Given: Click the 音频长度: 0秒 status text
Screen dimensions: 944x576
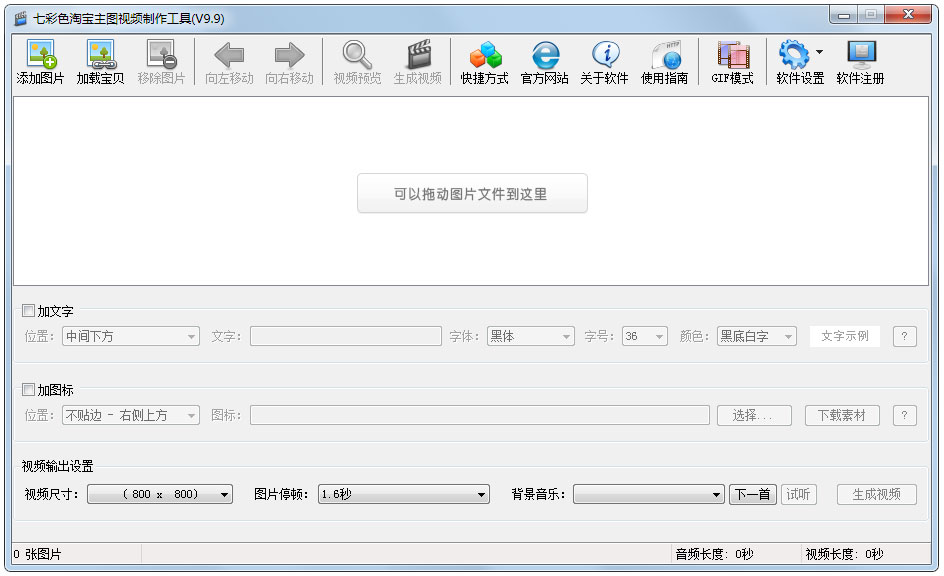Looking at the screenshot, I should pos(715,554).
